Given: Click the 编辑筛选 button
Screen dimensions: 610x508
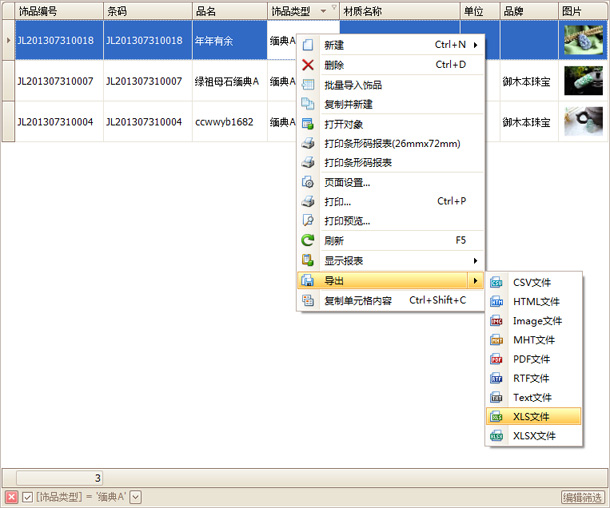Looking at the screenshot, I should pos(583,497).
